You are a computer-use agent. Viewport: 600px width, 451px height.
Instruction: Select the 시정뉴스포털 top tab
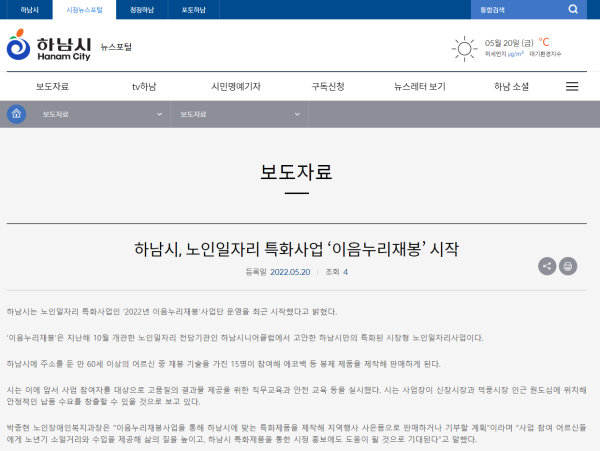click(84, 10)
